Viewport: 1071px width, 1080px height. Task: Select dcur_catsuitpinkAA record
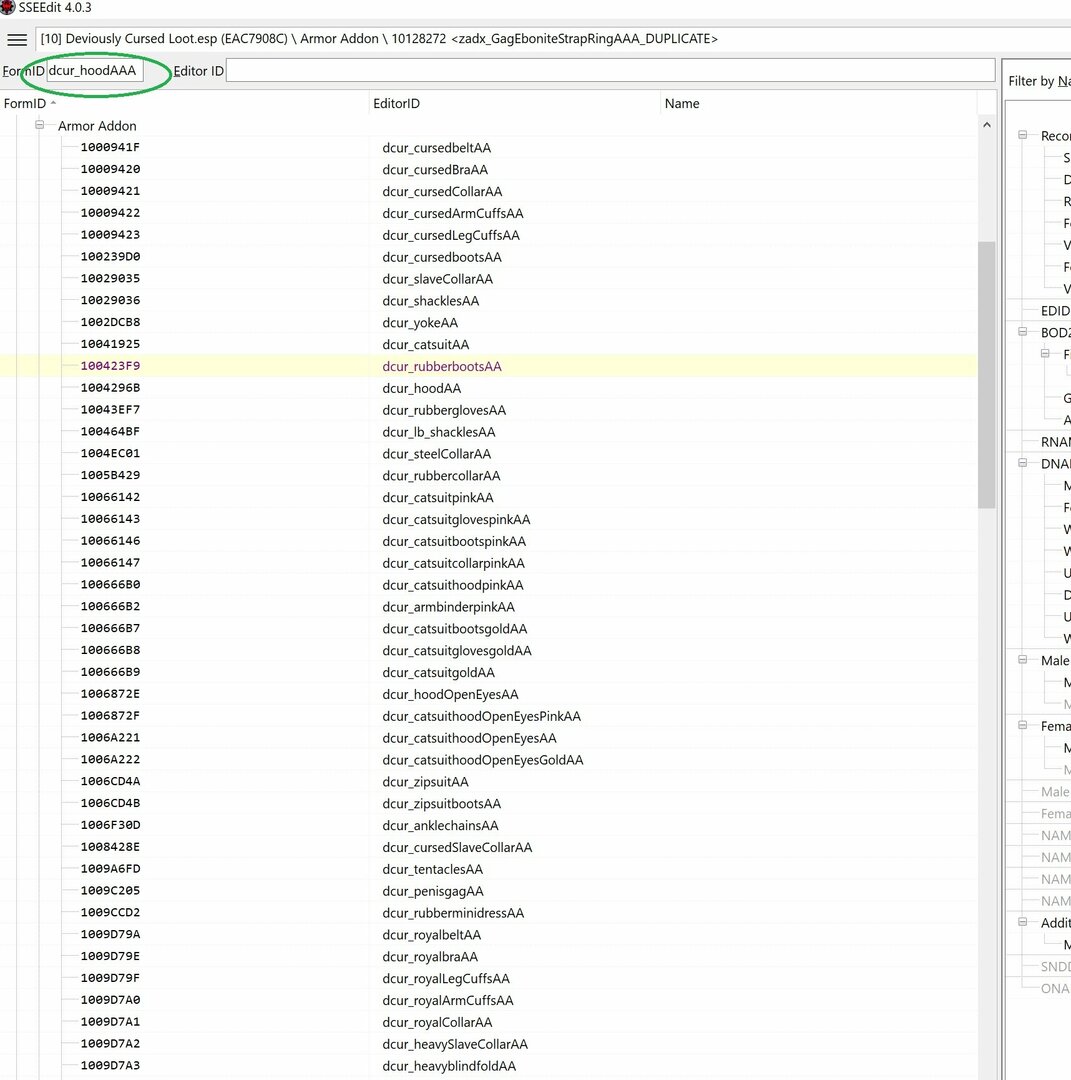[489, 497]
